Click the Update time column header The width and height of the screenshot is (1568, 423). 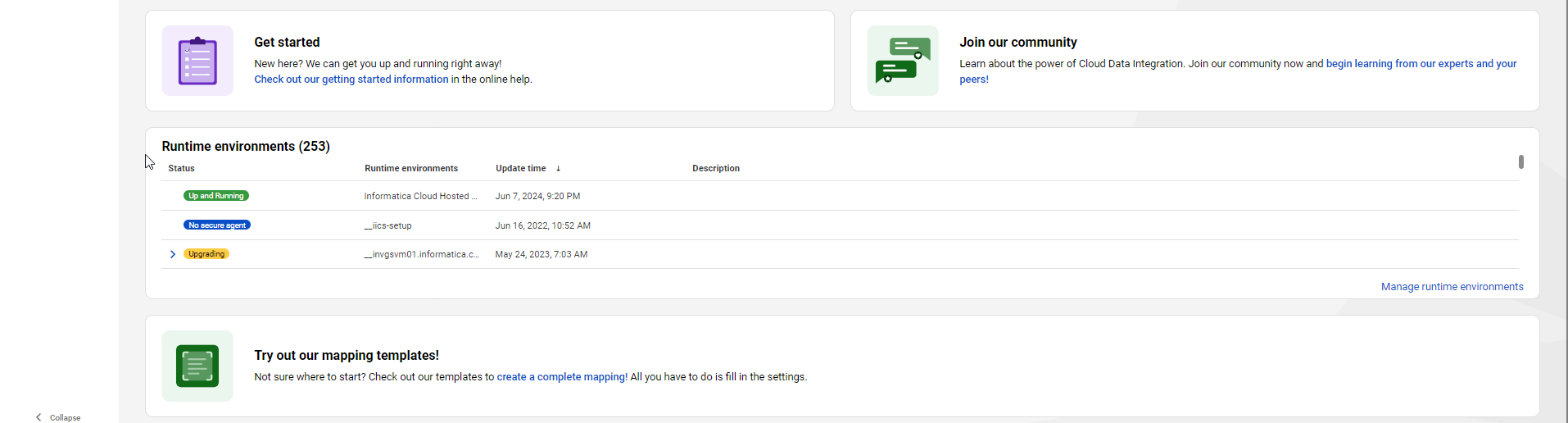521,168
